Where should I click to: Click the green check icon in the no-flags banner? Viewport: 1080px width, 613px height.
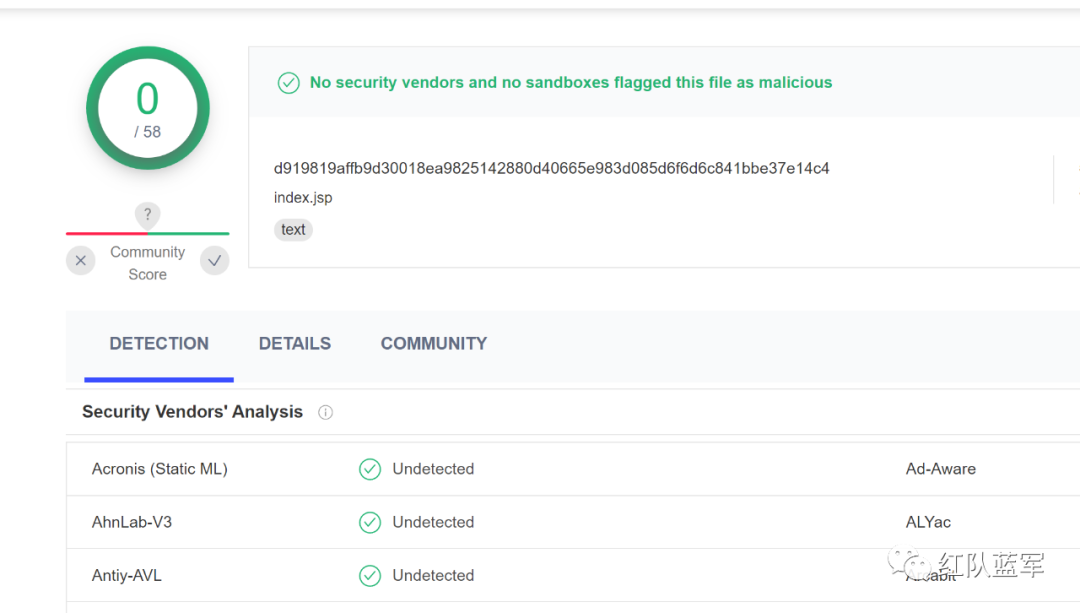pos(289,83)
